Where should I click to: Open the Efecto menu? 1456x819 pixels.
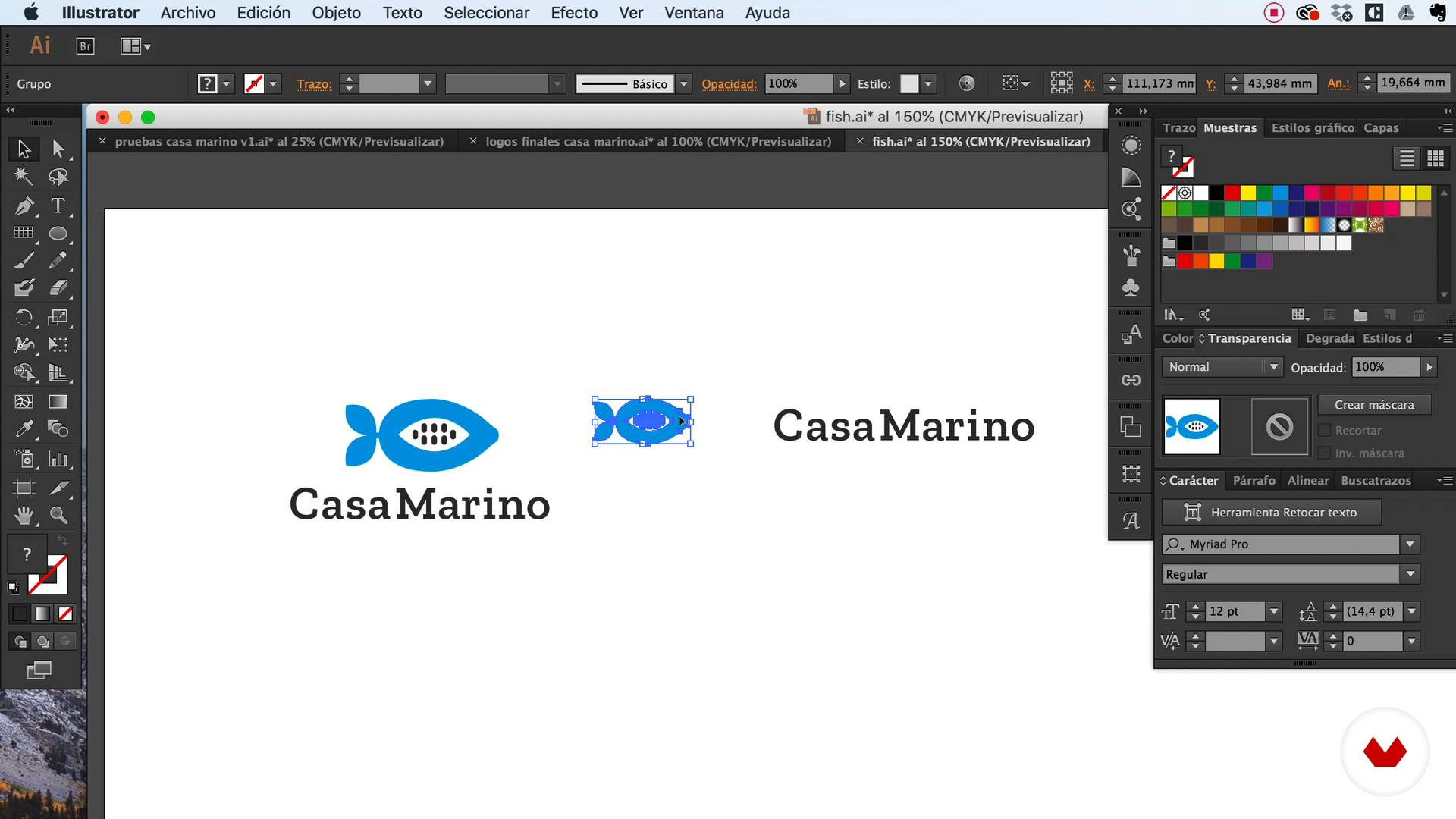(x=574, y=12)
